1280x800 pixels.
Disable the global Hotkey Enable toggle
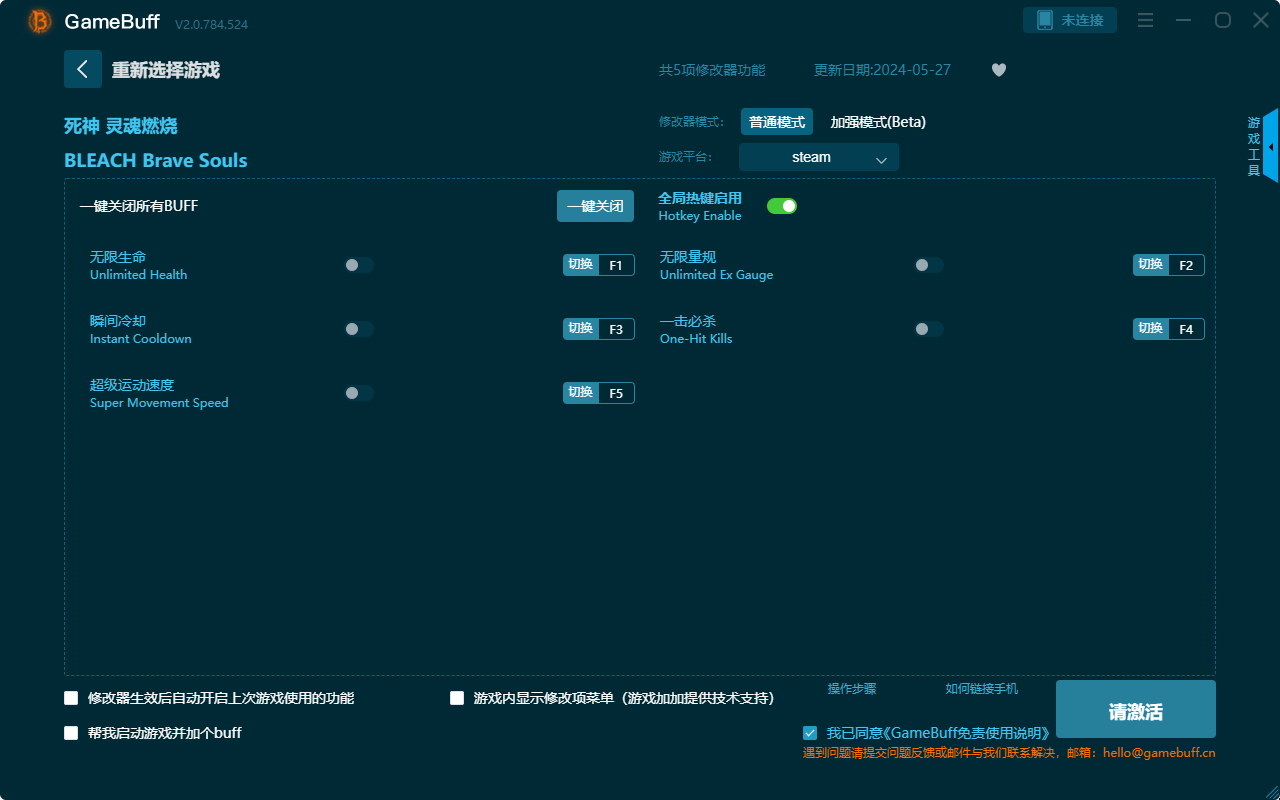click(781, 206)
